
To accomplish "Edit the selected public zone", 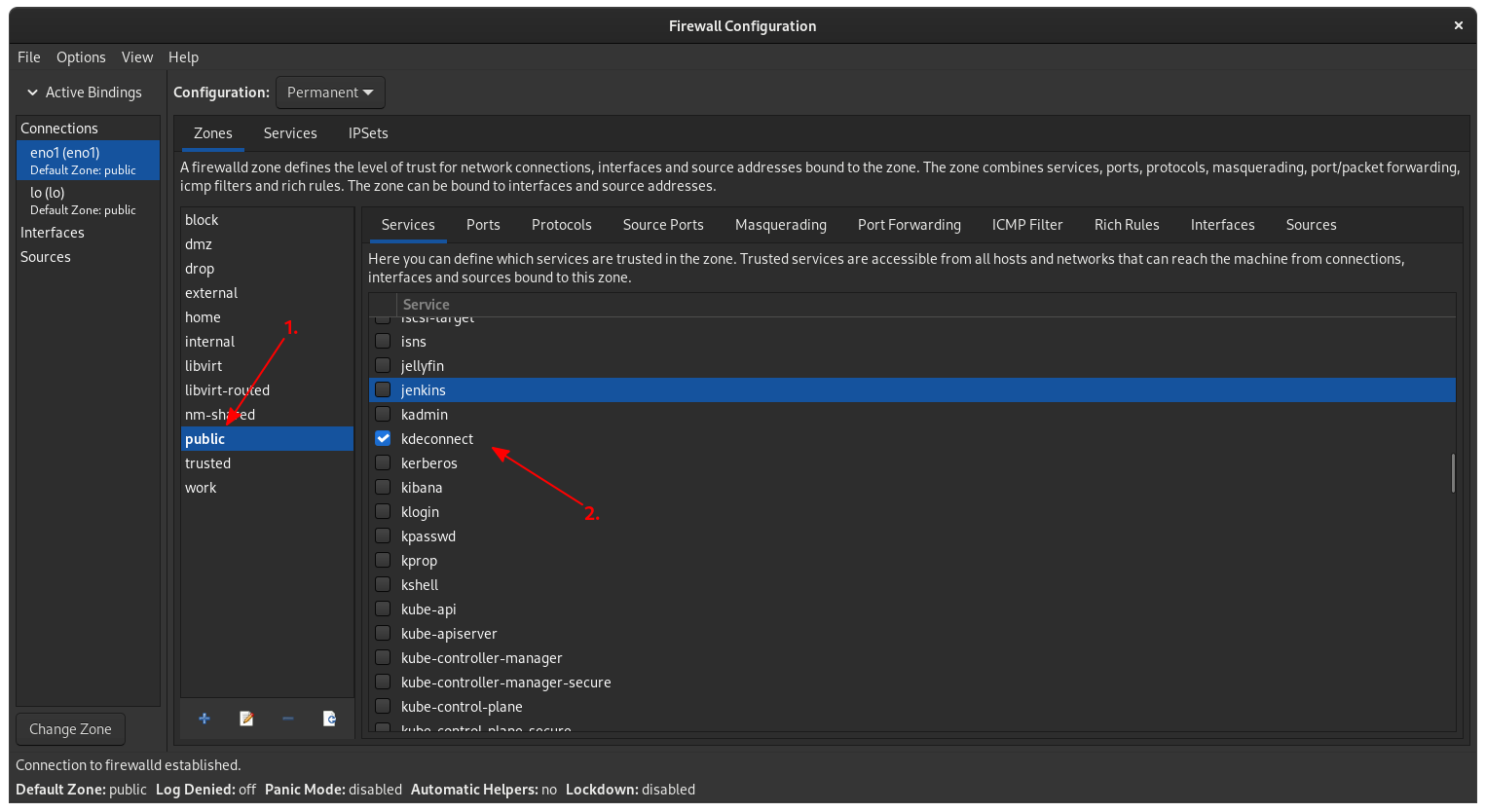I will (245, 718).
